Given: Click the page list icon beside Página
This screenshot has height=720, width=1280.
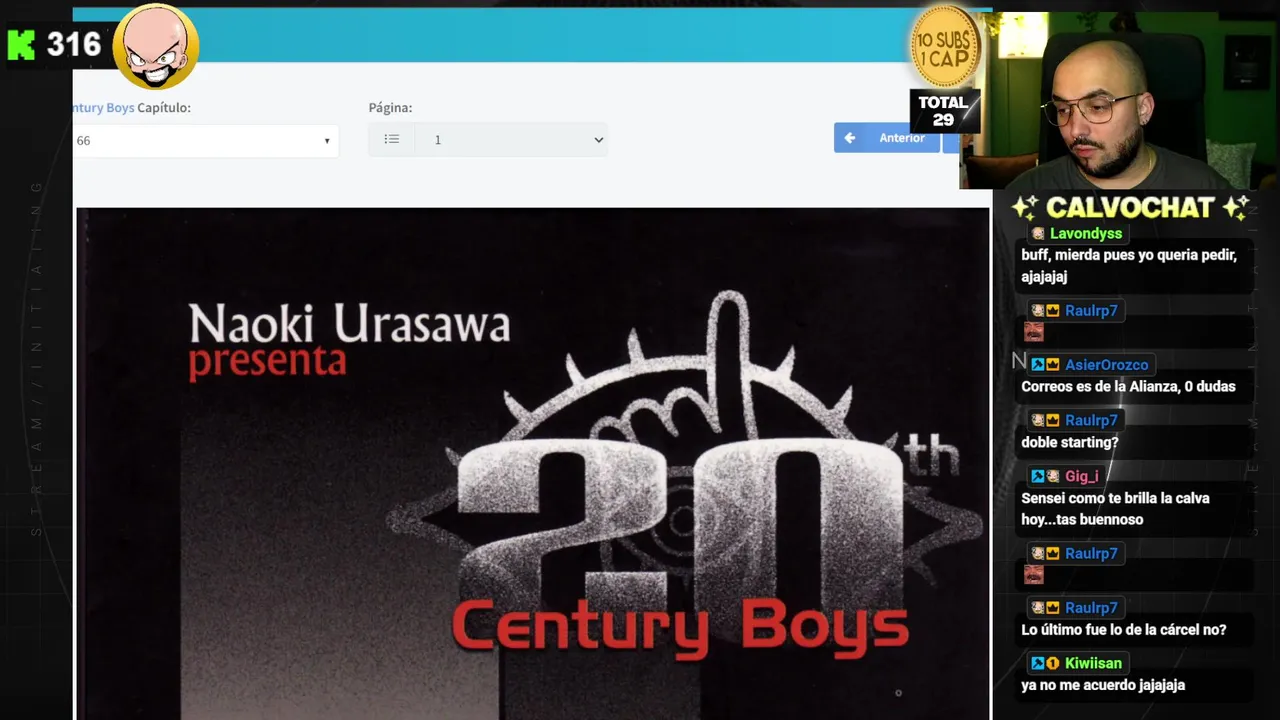Looking at the screenshot, I should (x=392, y=140).
